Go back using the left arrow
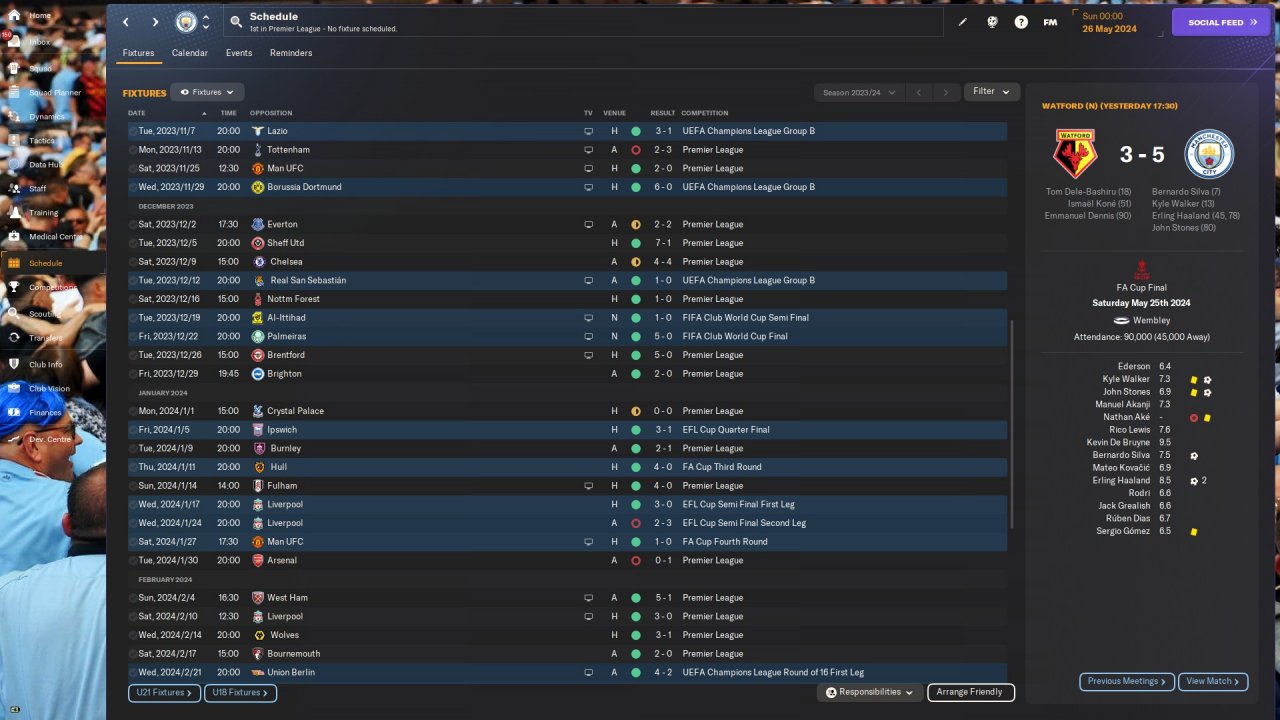The image size is (1280, 720). [125, 21]
